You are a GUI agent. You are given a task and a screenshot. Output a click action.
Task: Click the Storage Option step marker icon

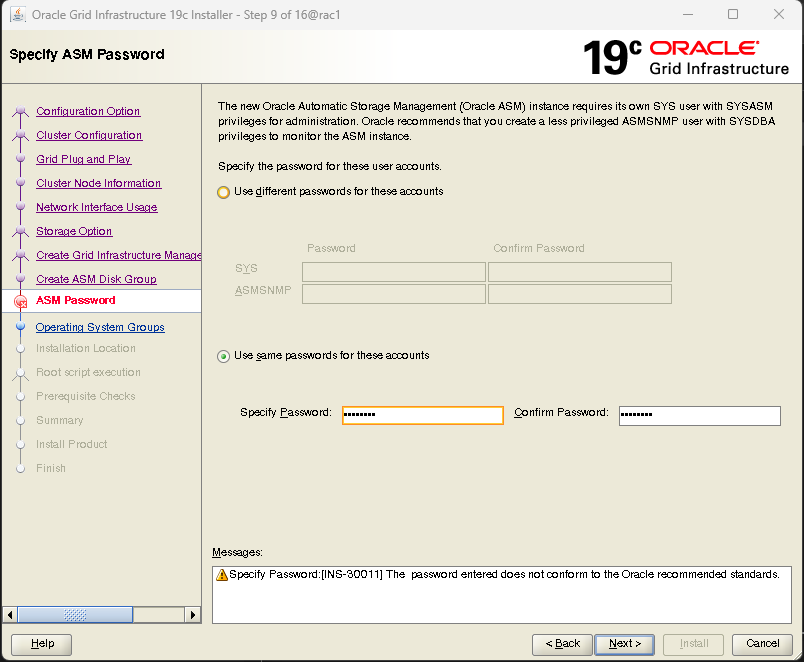point(21,231)
